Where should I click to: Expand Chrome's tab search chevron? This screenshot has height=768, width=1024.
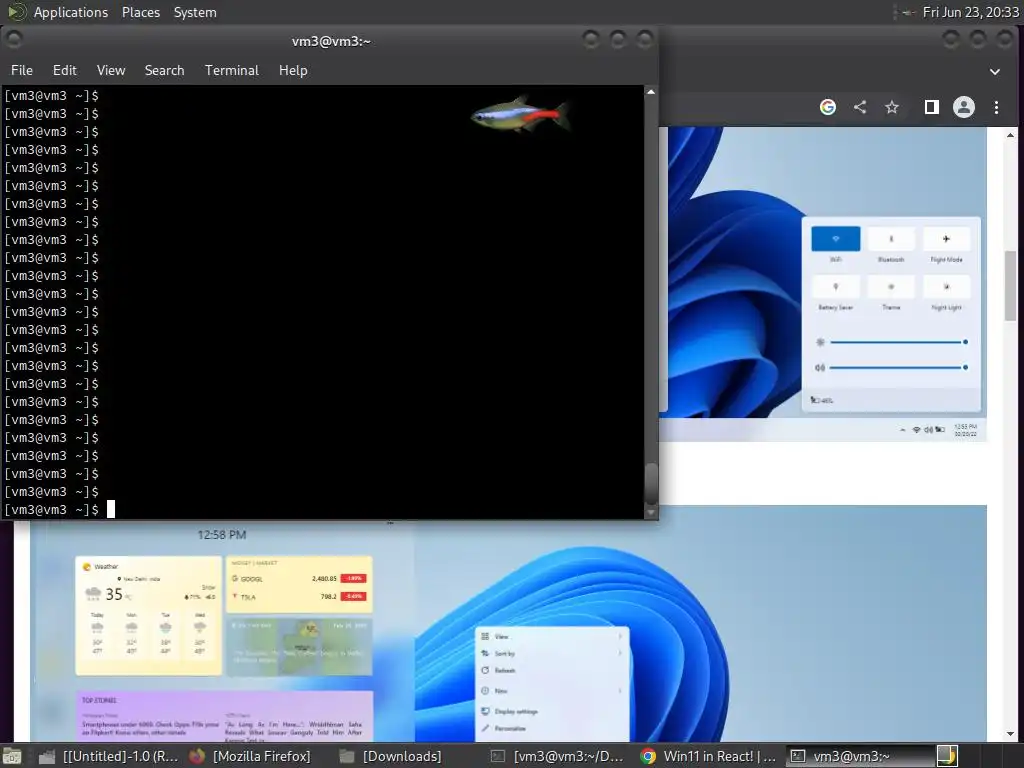tap(995, 71)
